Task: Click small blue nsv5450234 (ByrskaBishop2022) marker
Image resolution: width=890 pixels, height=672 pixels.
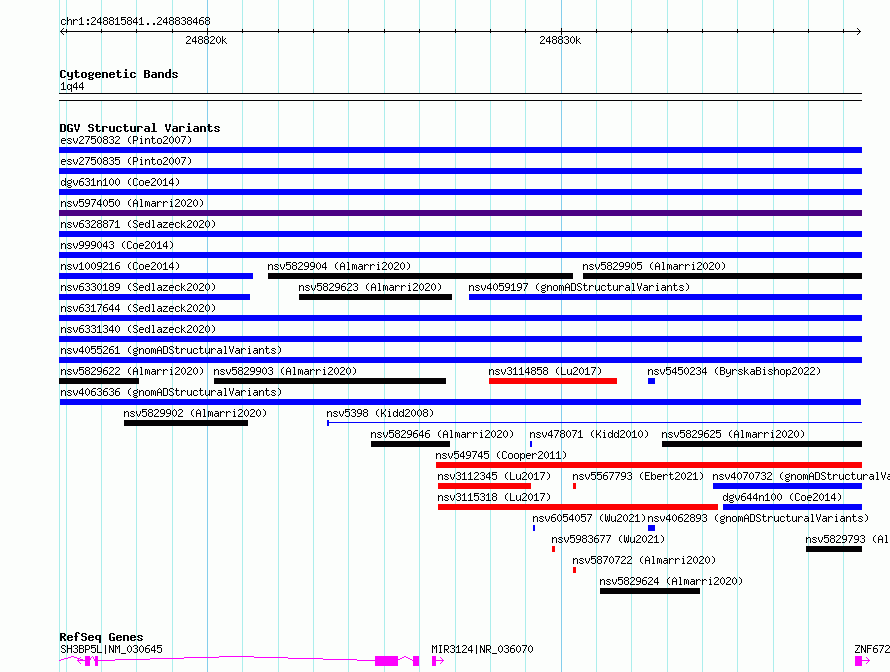Action: [652, 381]
